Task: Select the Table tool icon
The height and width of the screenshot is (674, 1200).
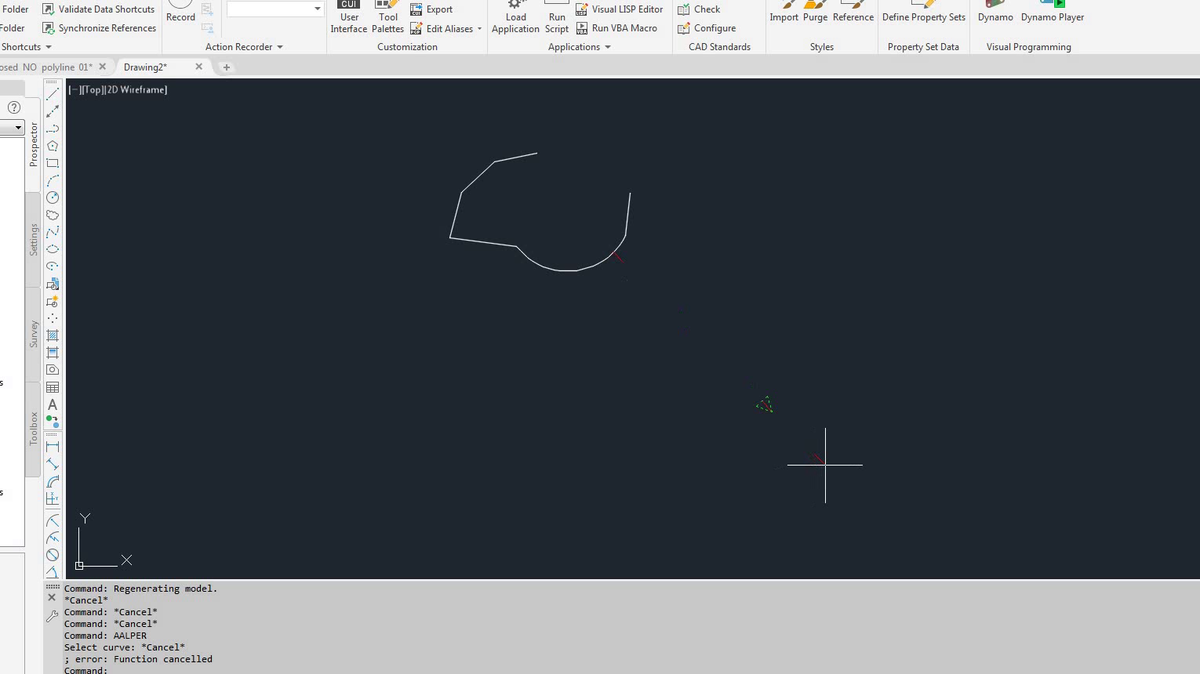Action: 53,387
